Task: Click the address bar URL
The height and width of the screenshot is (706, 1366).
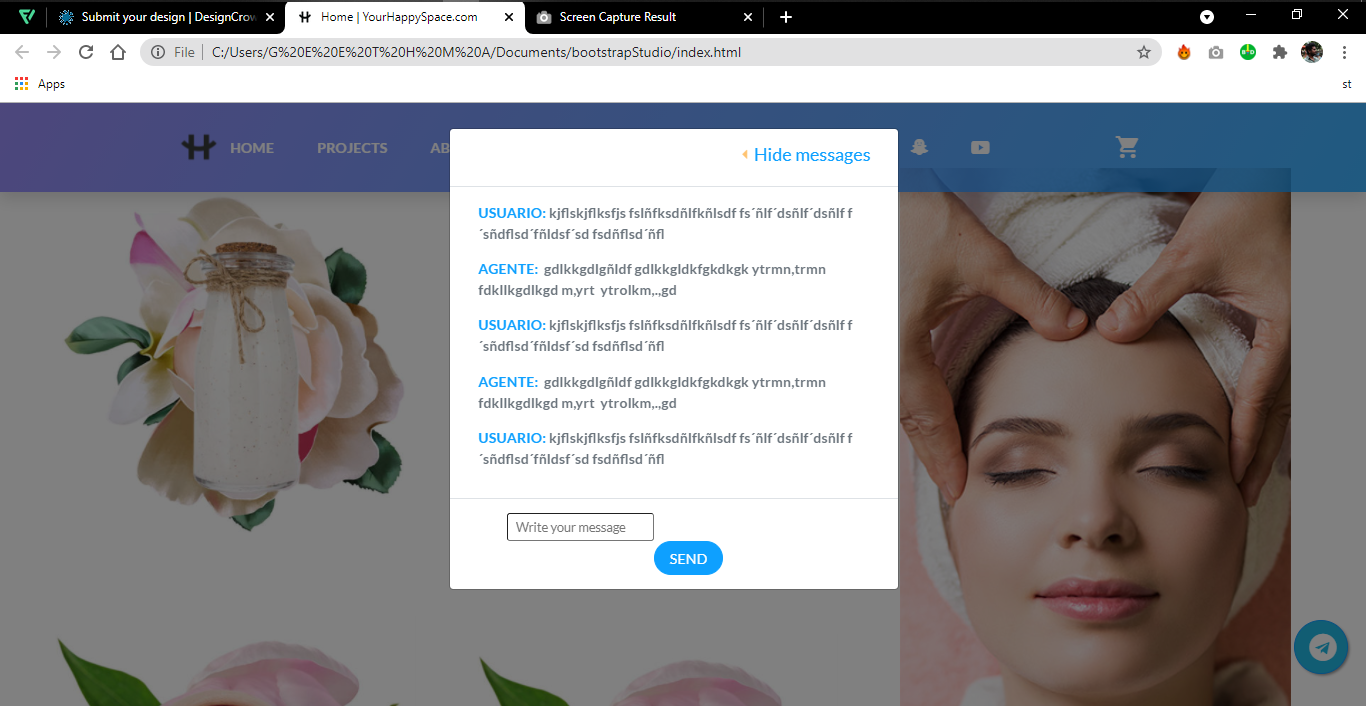Action: 477,52
